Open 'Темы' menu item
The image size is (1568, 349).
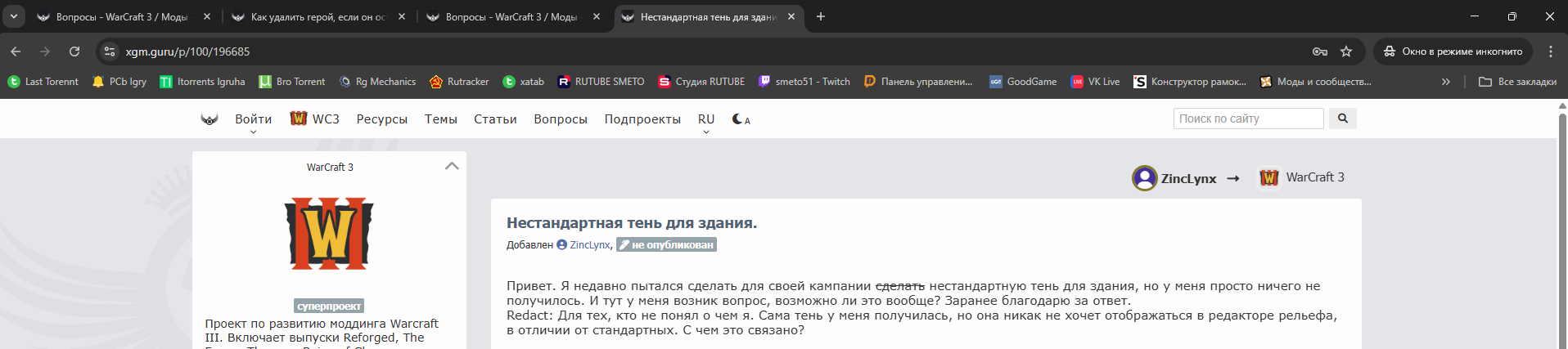(x=440, y=119)
